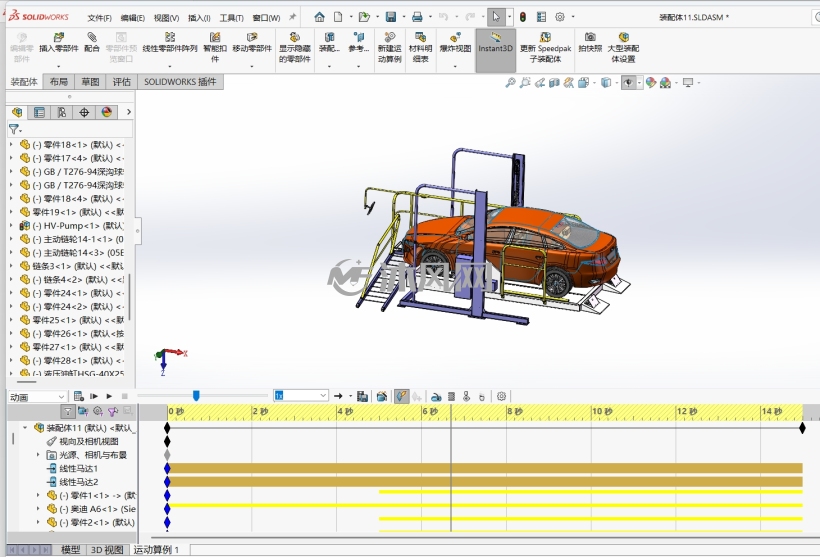The height and width of the screenshot is (557, 820).
Task: Click motion study properties gear icon
Action: coord(501,396)
